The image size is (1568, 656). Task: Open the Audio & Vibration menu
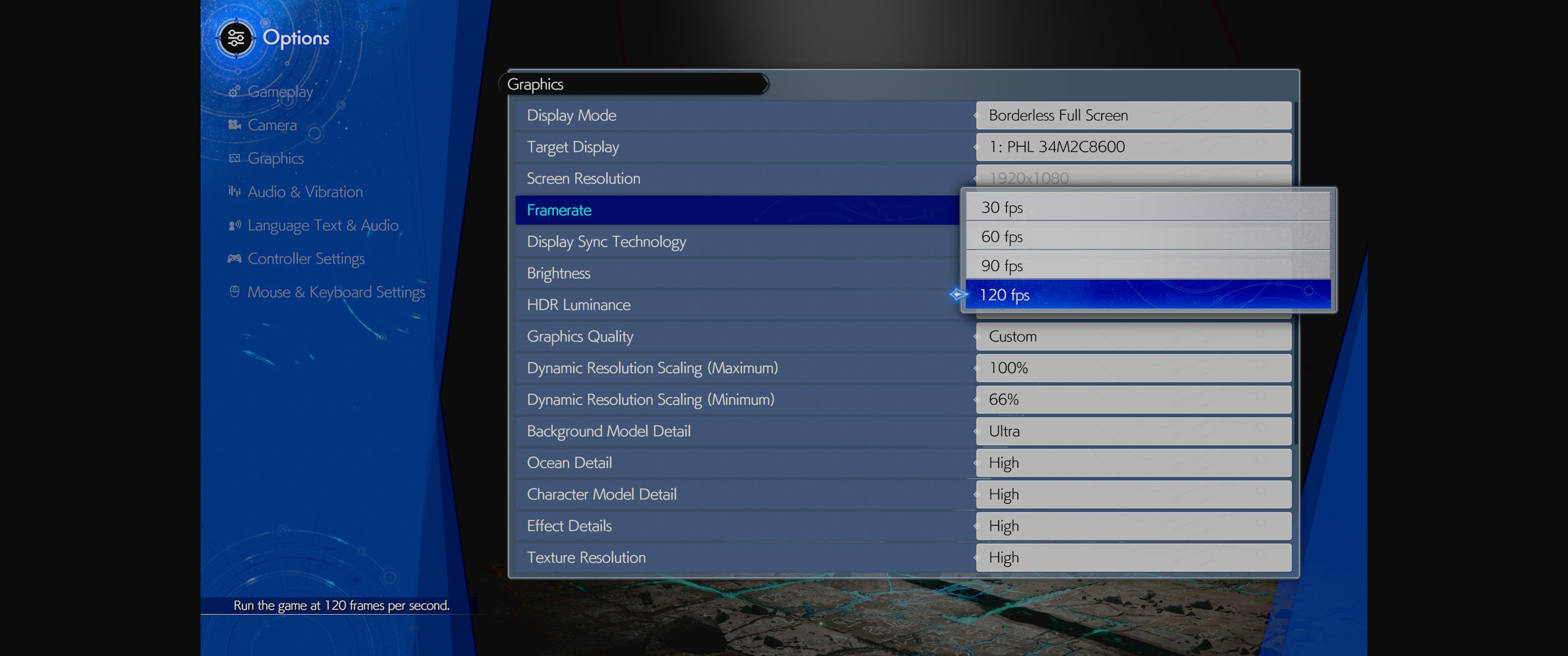coord(304,192)
